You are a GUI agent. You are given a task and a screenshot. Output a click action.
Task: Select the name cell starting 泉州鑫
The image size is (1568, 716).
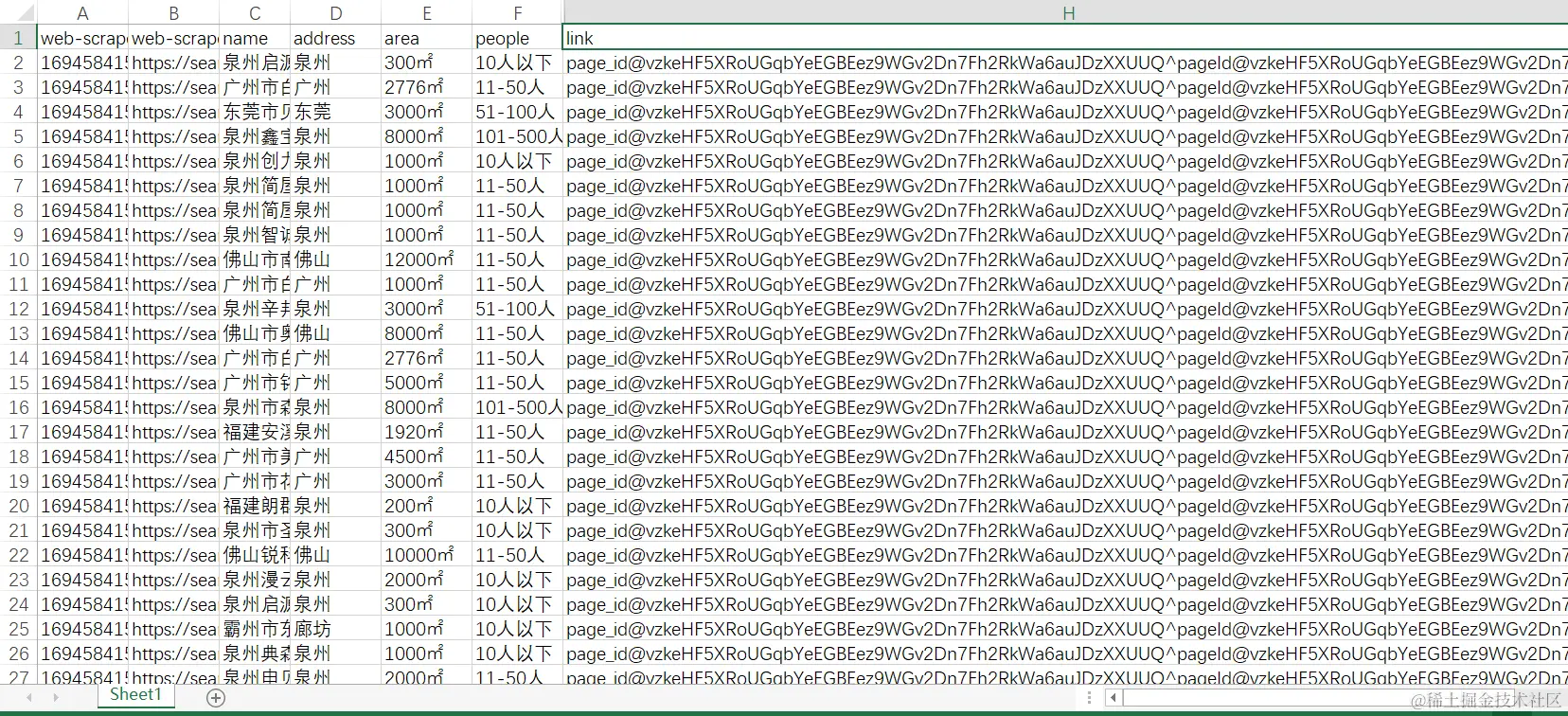pyautogui.click(x=255, y=136)
